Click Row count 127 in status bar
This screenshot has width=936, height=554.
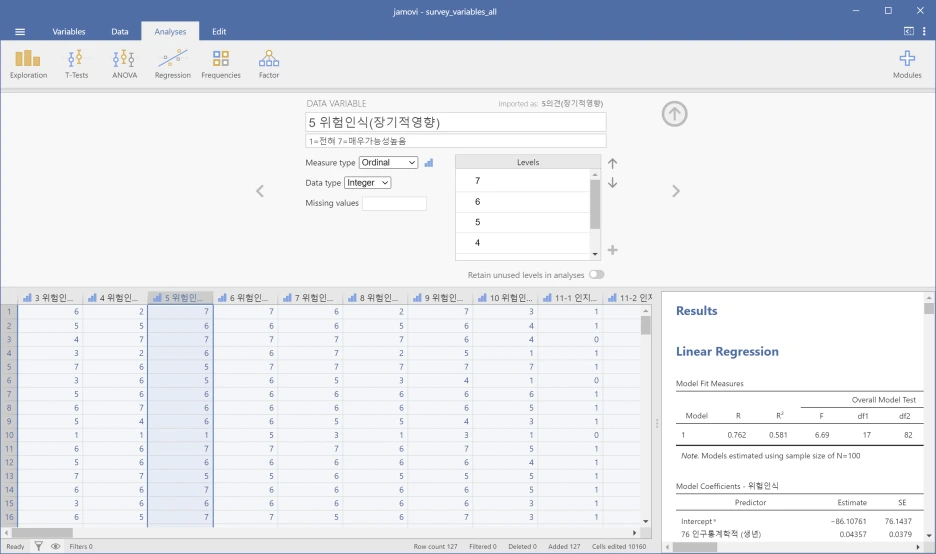(435, 546)
